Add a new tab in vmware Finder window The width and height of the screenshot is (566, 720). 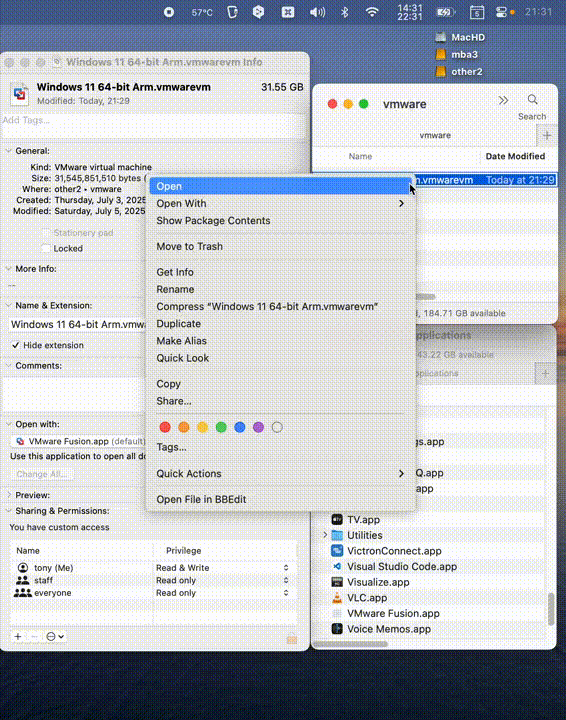click(547, 135)
